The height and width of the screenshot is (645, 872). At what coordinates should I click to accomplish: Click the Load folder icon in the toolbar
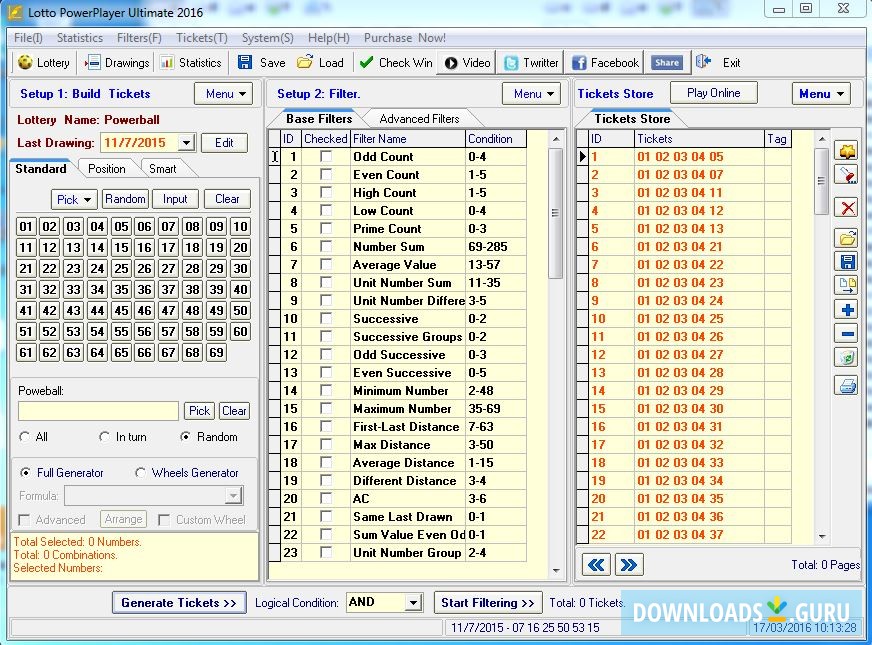pos(305,62)
